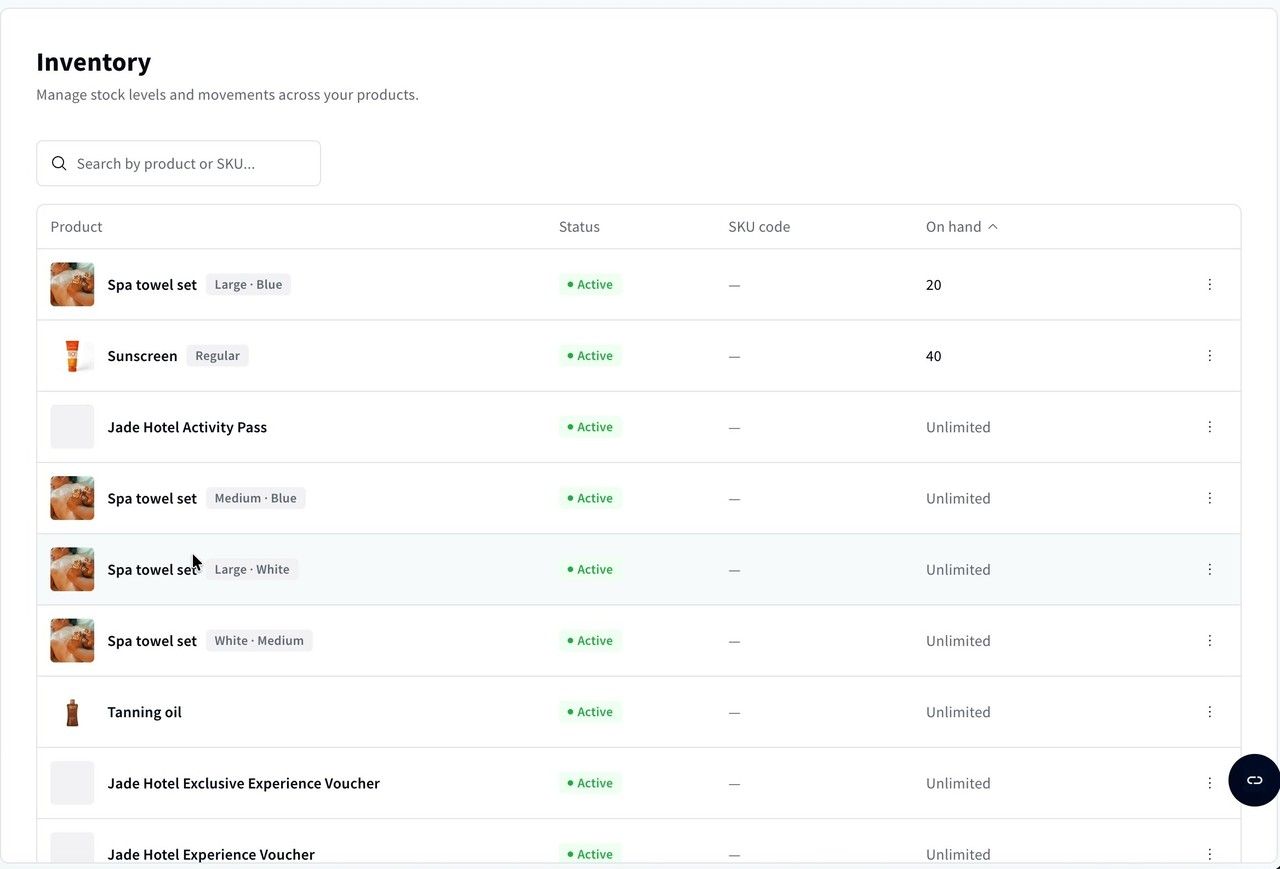
Task: Click the Regular variant tag on Sunscreen
Action: pyautogui.click(x=217, y=356)
